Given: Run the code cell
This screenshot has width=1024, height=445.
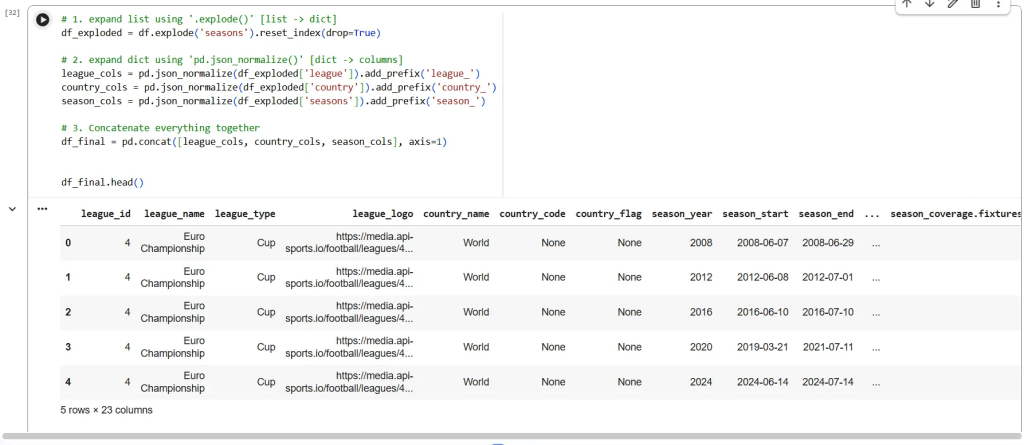Looking at the screenshot, I should pos(43,20).
